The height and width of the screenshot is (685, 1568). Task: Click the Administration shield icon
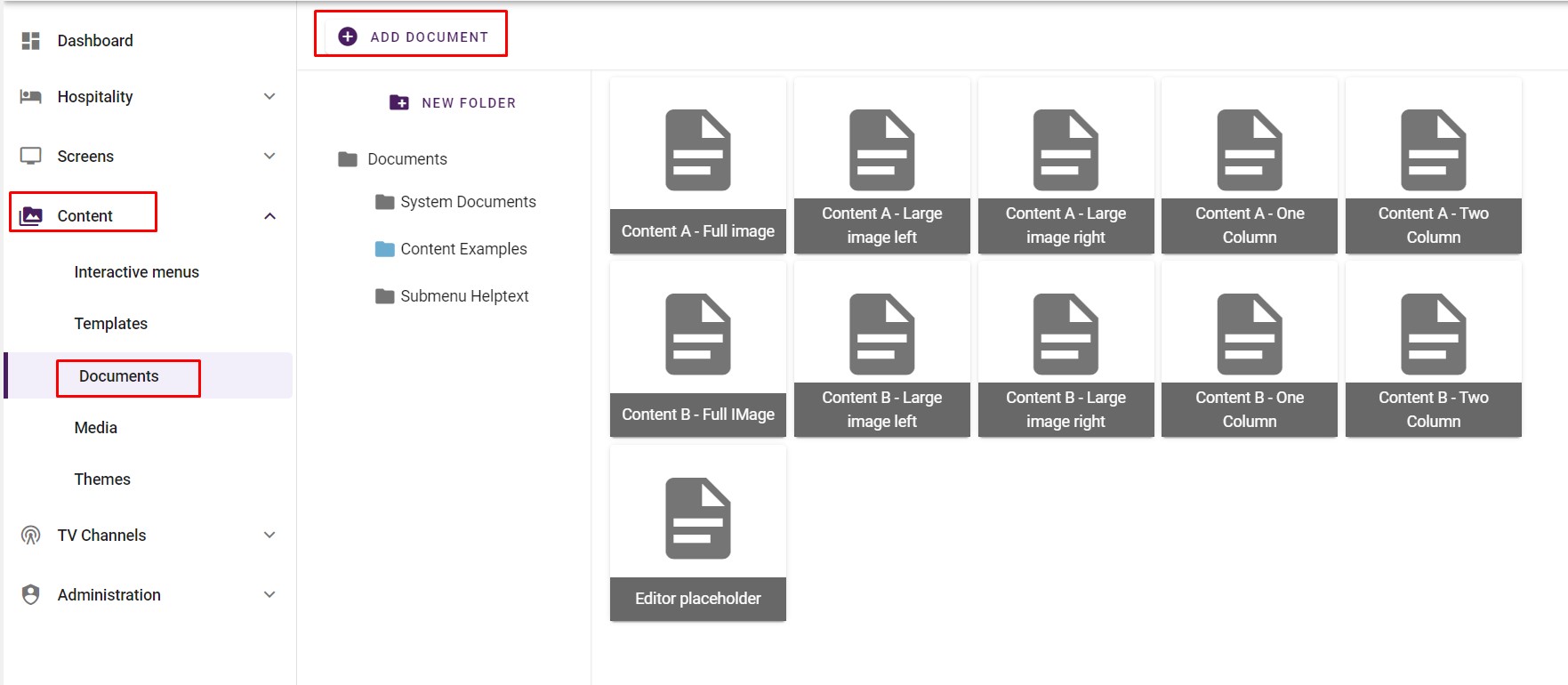click(31, 595)
